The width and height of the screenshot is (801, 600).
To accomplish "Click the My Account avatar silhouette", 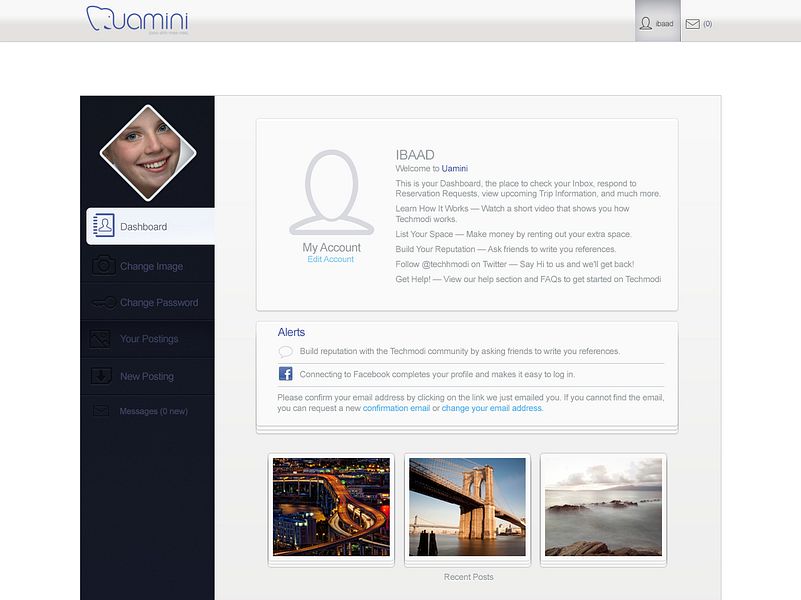I will [332, 193].
